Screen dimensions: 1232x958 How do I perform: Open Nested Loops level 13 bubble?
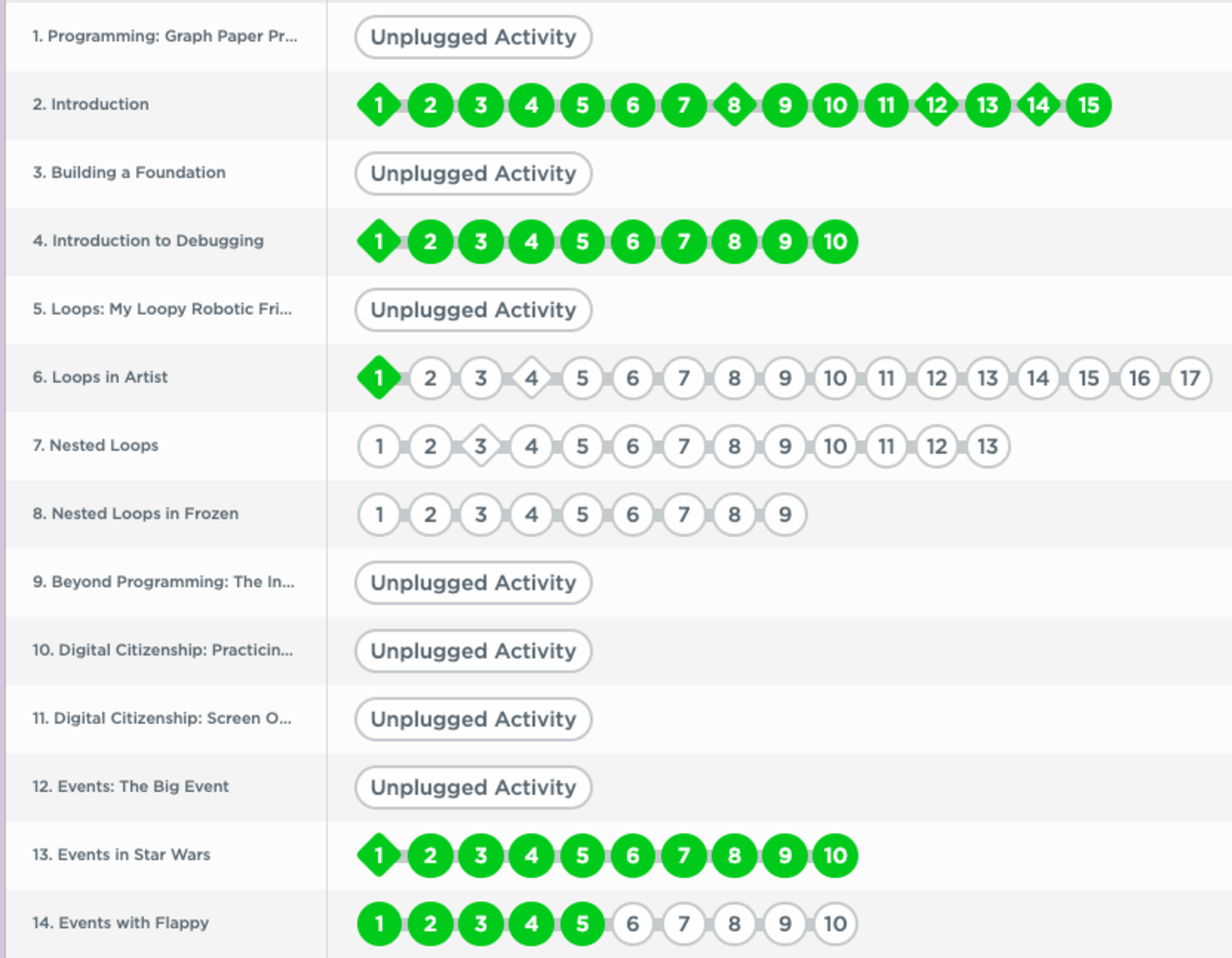click(987, 446)
